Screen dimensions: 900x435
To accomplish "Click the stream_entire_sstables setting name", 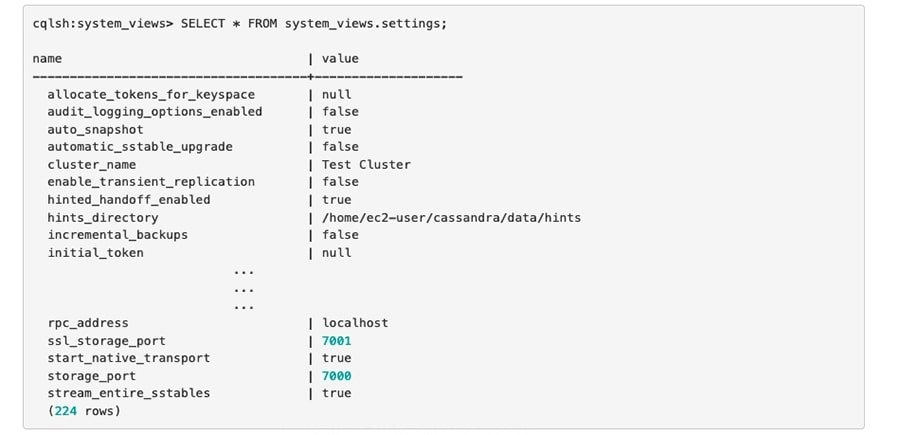I will click(x=129, y=393).
